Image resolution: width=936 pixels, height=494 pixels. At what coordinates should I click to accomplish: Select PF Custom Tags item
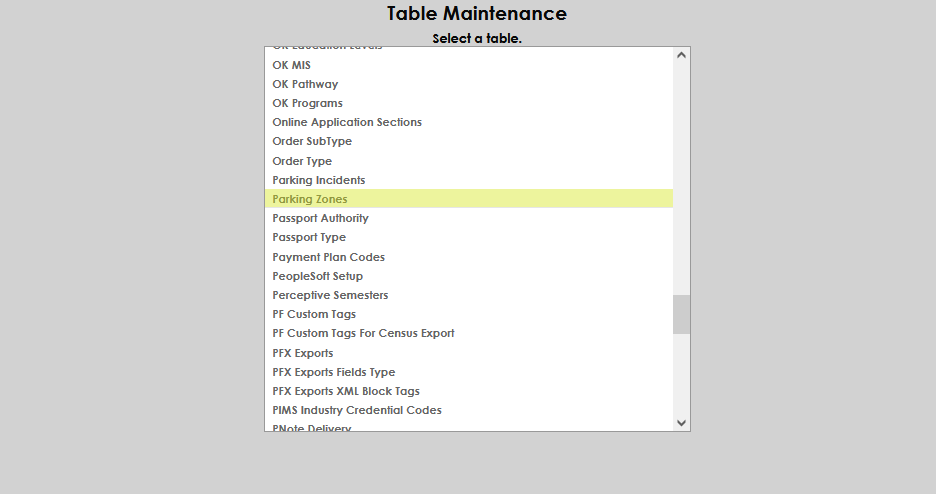click(314, 314)
